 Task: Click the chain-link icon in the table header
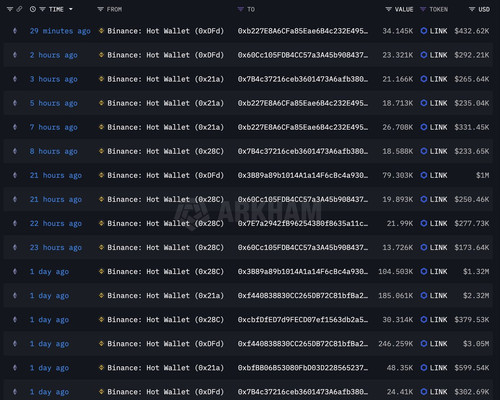[19, 9]
